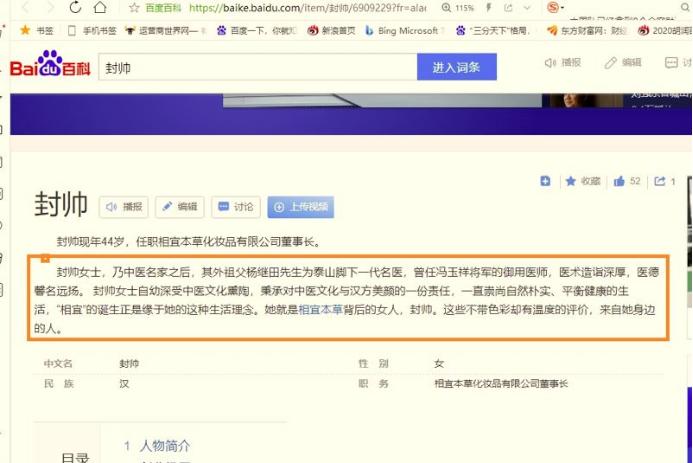Click the browser forward arrow
Viewport: 693px width, 463px height.
(50, 7)
